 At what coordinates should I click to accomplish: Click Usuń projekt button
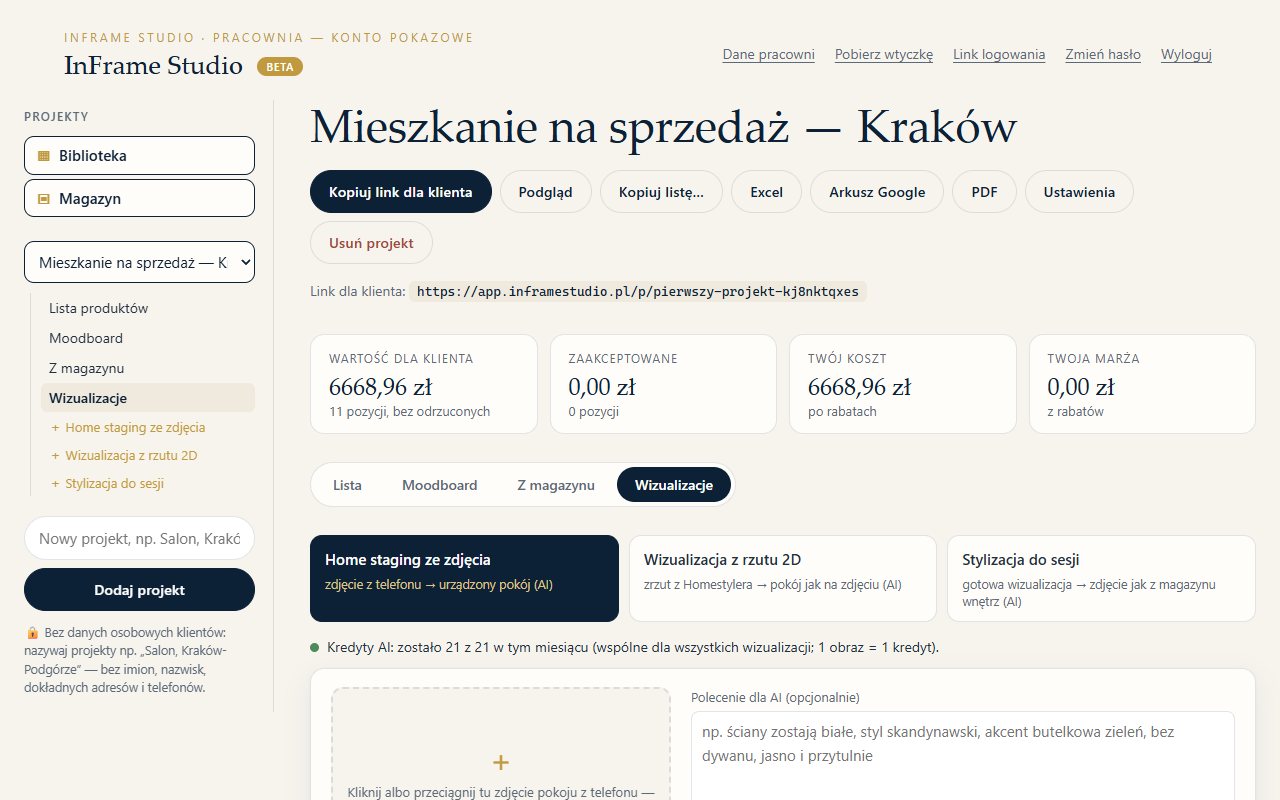point(371,243)
